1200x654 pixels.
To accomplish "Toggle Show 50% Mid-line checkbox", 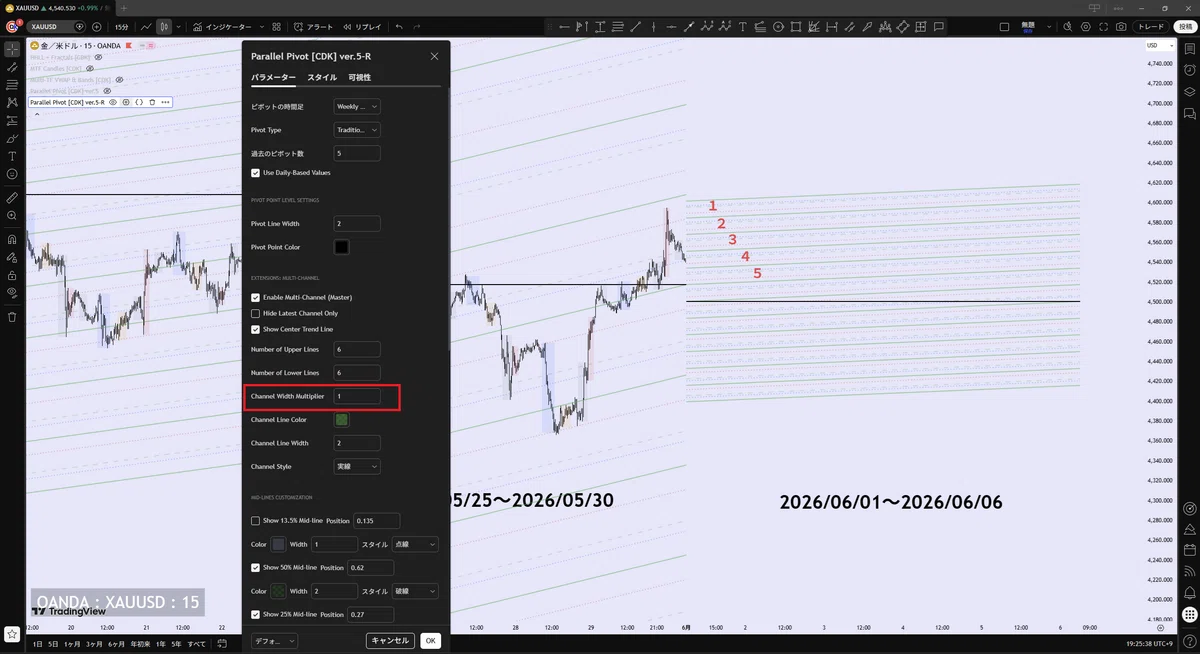I will 256,568.
